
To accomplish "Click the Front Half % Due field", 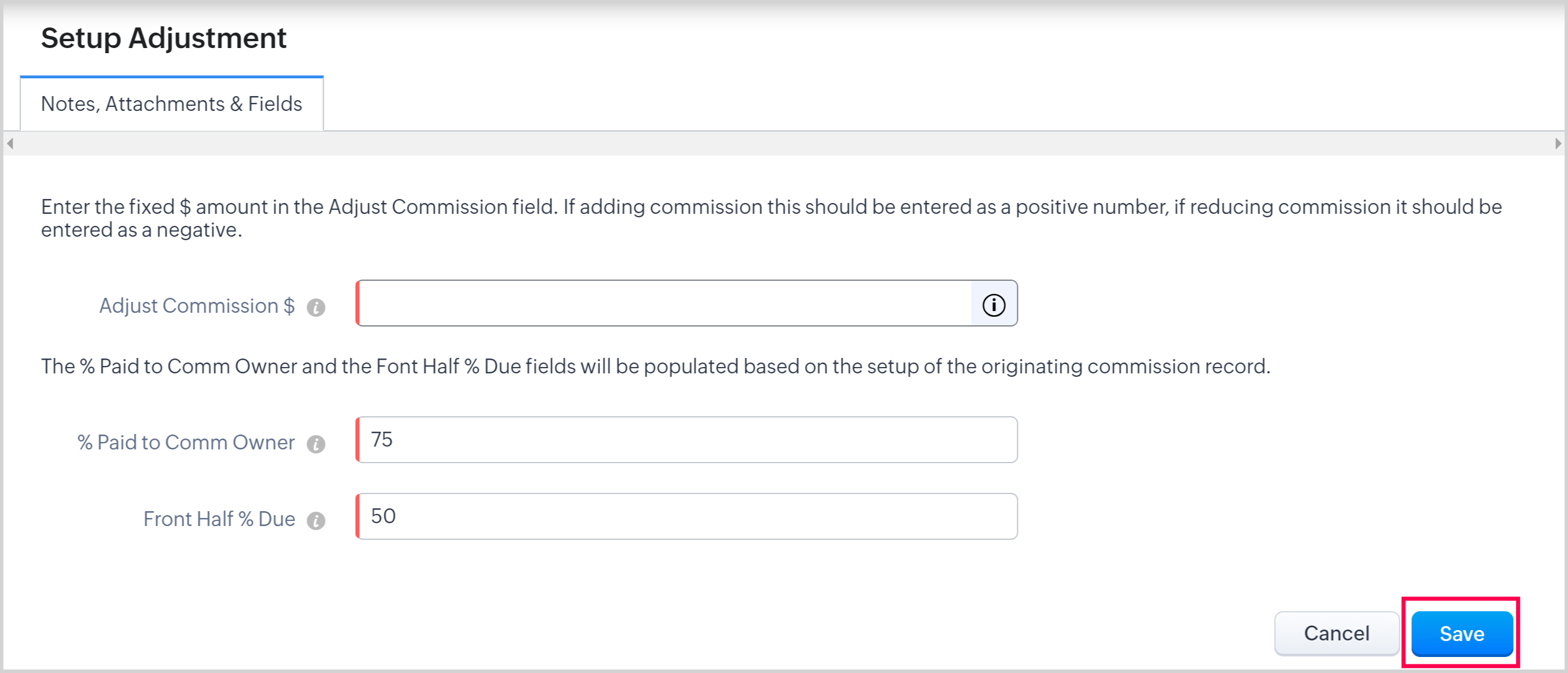I will [687, 517].
